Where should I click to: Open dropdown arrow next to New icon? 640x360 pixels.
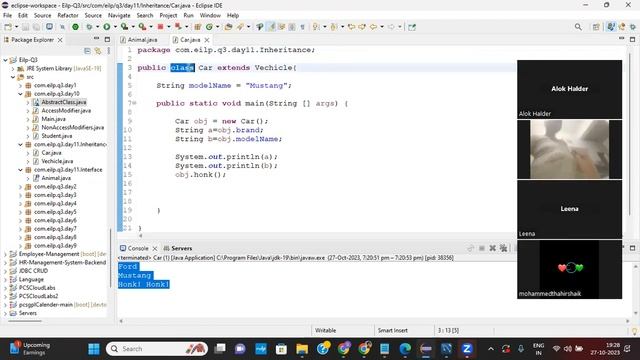click(16, 27)
